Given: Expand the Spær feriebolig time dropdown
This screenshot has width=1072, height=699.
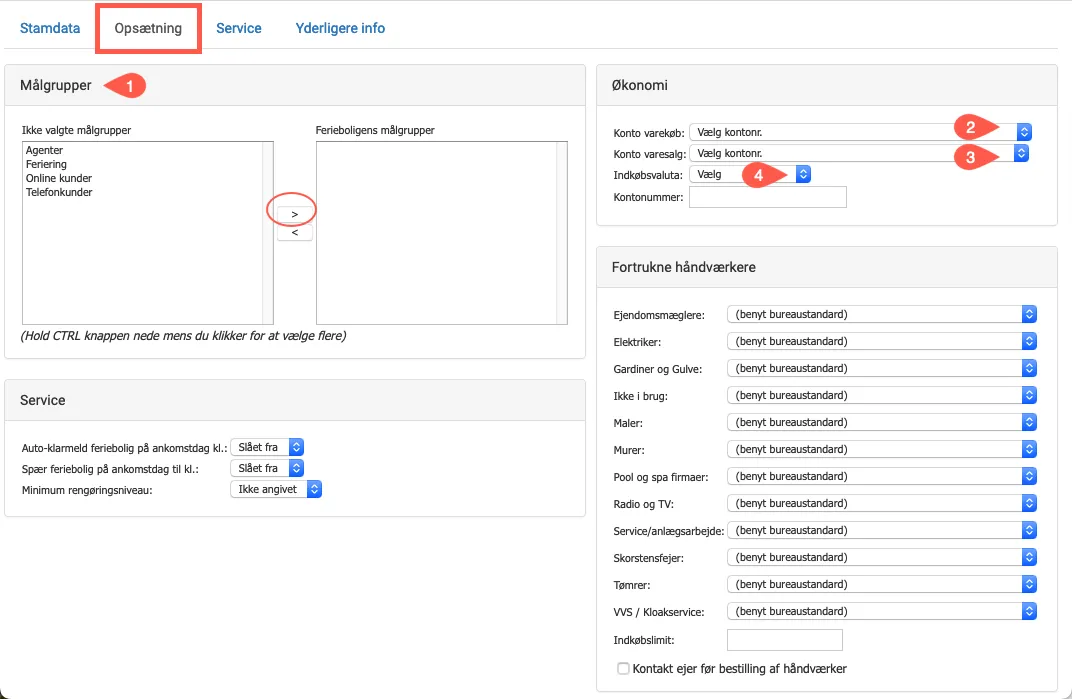Looking at the screenshot, I should pyautogui.click(x=266, y=468).
